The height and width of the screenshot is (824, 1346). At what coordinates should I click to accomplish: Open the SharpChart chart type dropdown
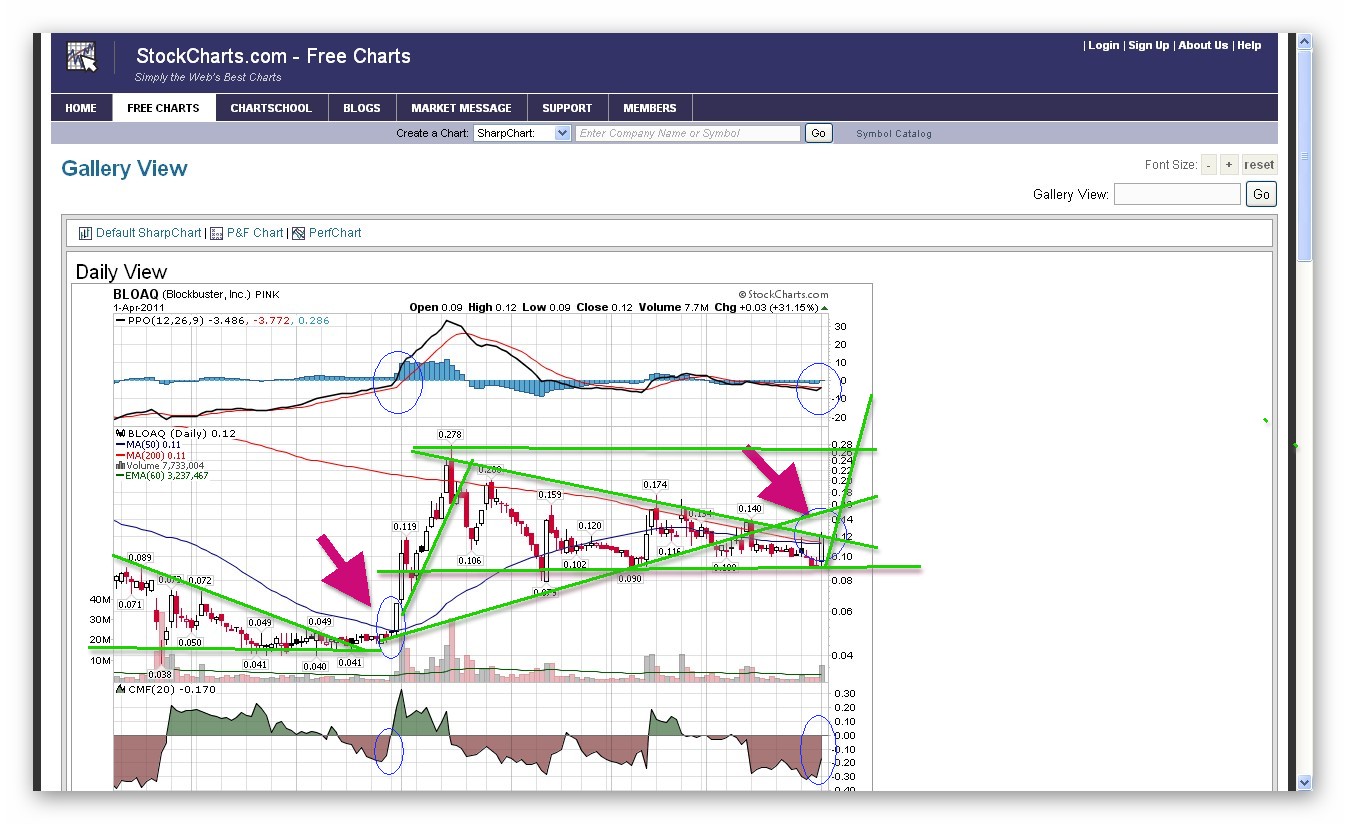click(x=522, y=133)
